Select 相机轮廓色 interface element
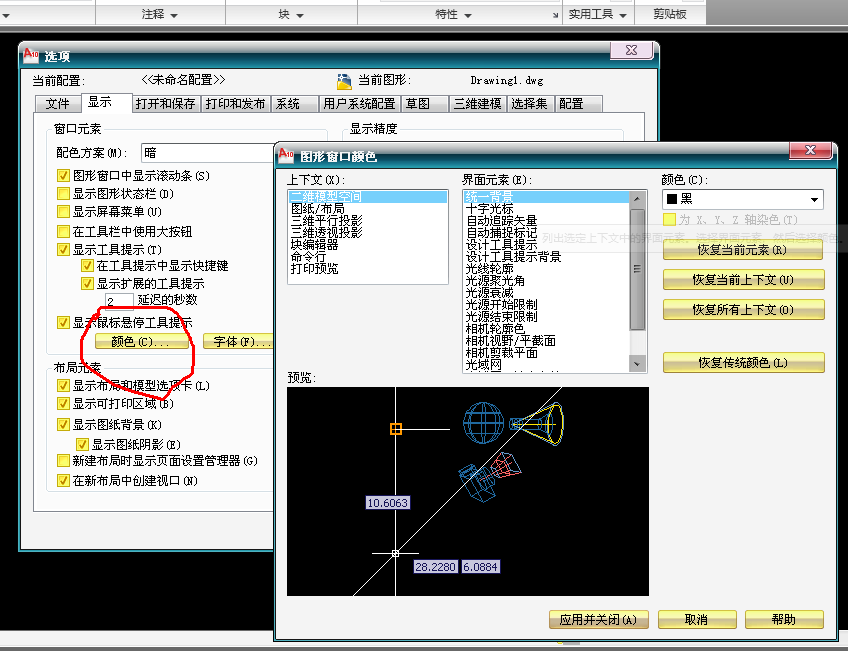848x651 pixels. click(x=546, y=329)
